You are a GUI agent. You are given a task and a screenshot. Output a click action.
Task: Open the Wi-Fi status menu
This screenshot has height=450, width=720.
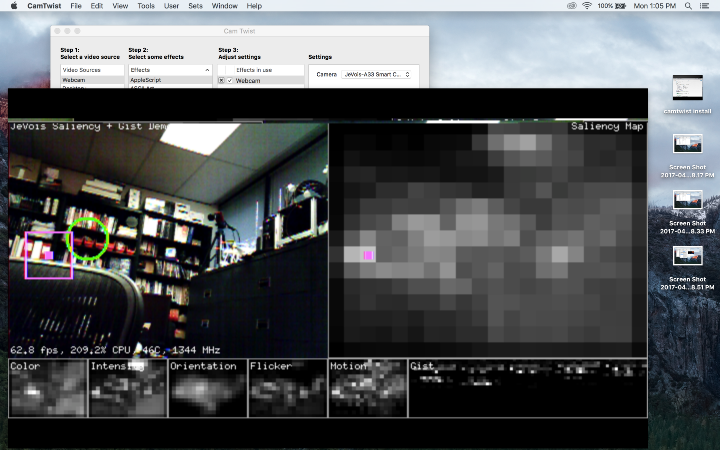click(x=587, y=6)
